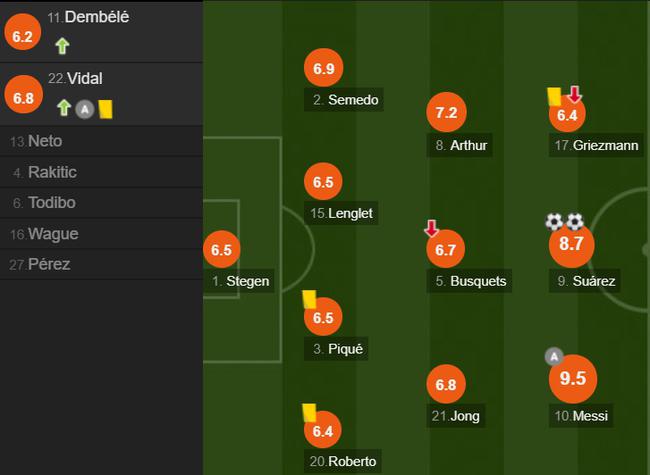
Task: Select Dembélé's 6.2 rating circle
Action: pyautogui.click(x=22, y=32)
